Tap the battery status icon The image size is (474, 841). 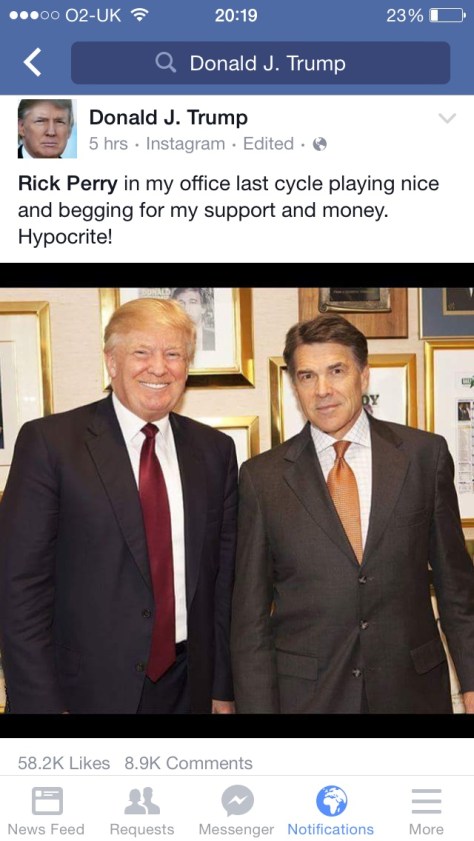pyautogui.click(x=448, y=16)
